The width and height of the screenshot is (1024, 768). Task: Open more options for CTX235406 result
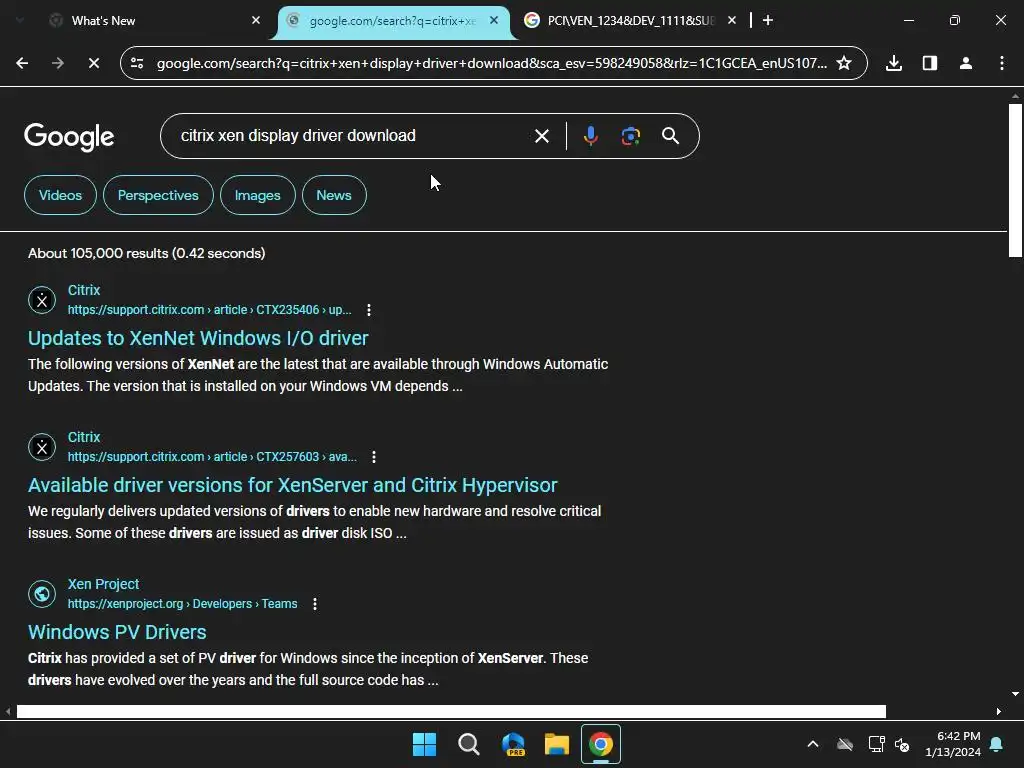pyautogui.click(x=369, y=310)
